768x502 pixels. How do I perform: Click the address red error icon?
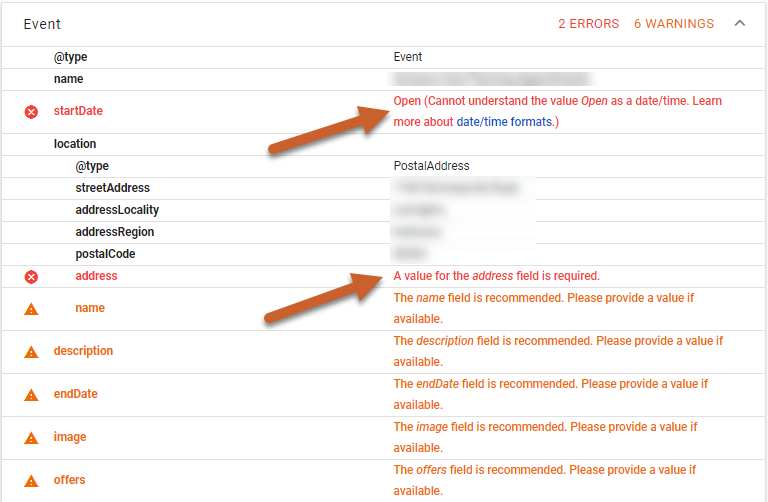click(31, 276)
